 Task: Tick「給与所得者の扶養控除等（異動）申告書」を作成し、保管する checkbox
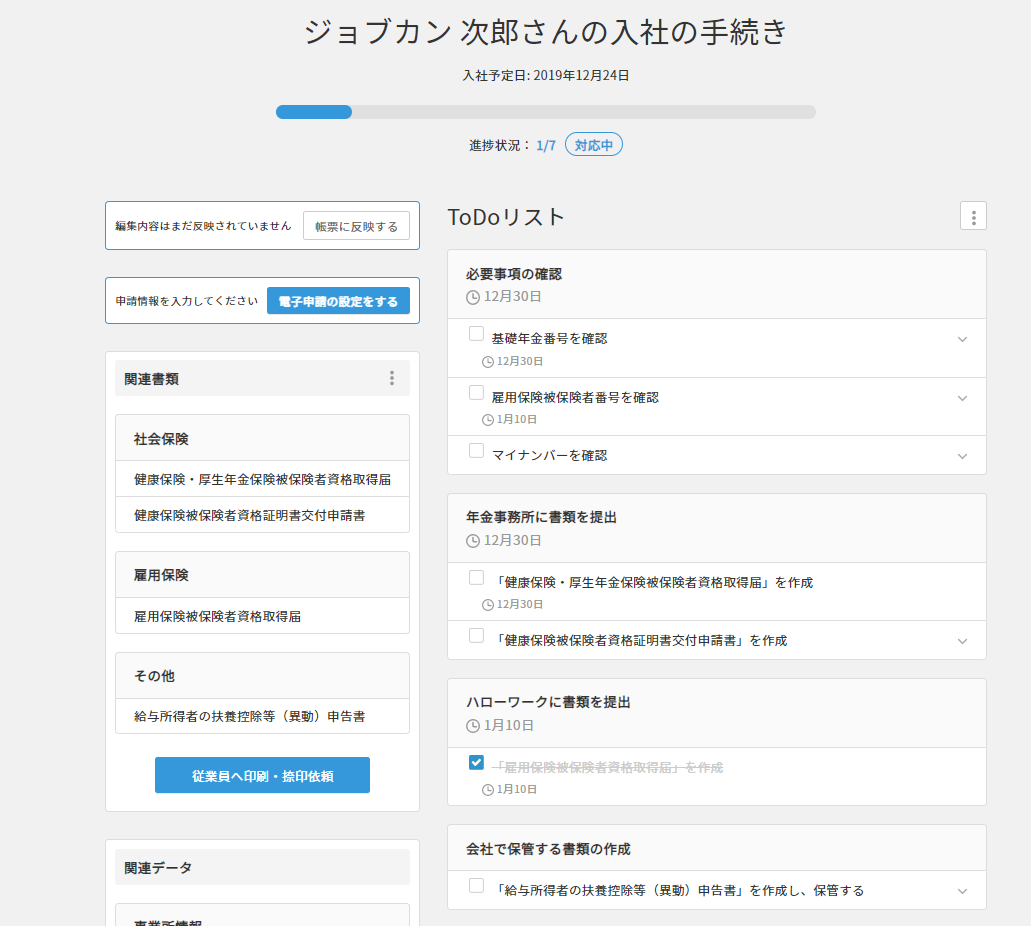(476, 886)
